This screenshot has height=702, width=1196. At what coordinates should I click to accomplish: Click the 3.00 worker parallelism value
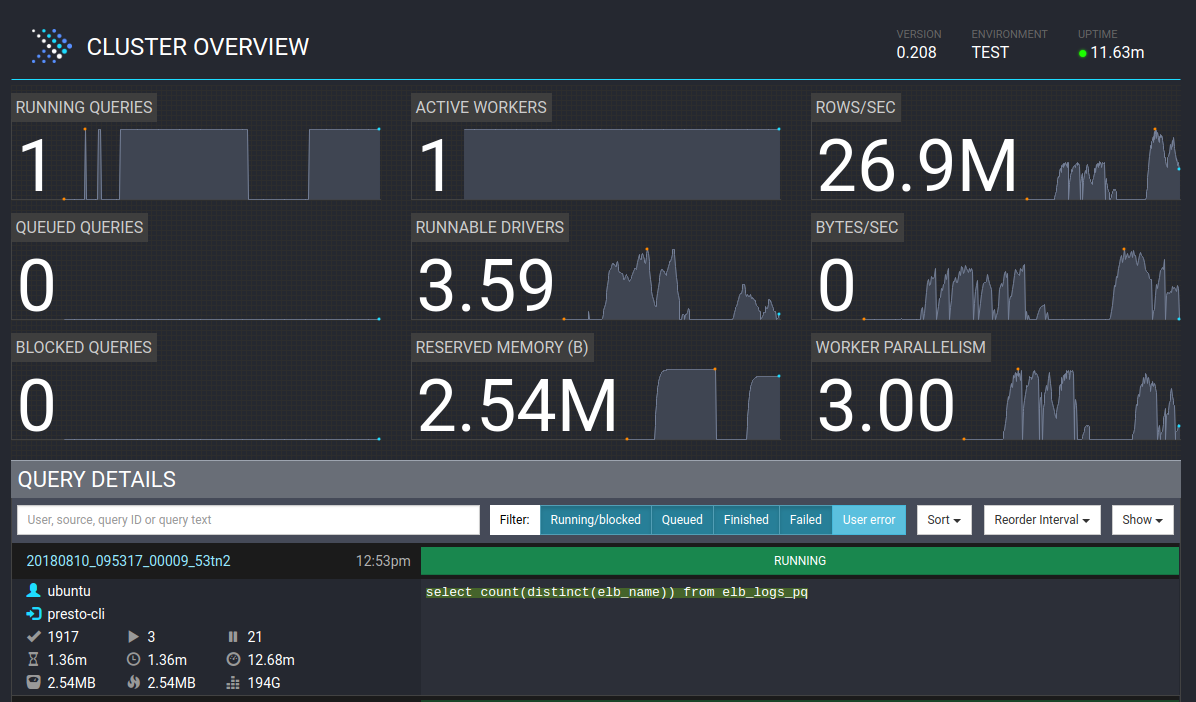(886, 406)
